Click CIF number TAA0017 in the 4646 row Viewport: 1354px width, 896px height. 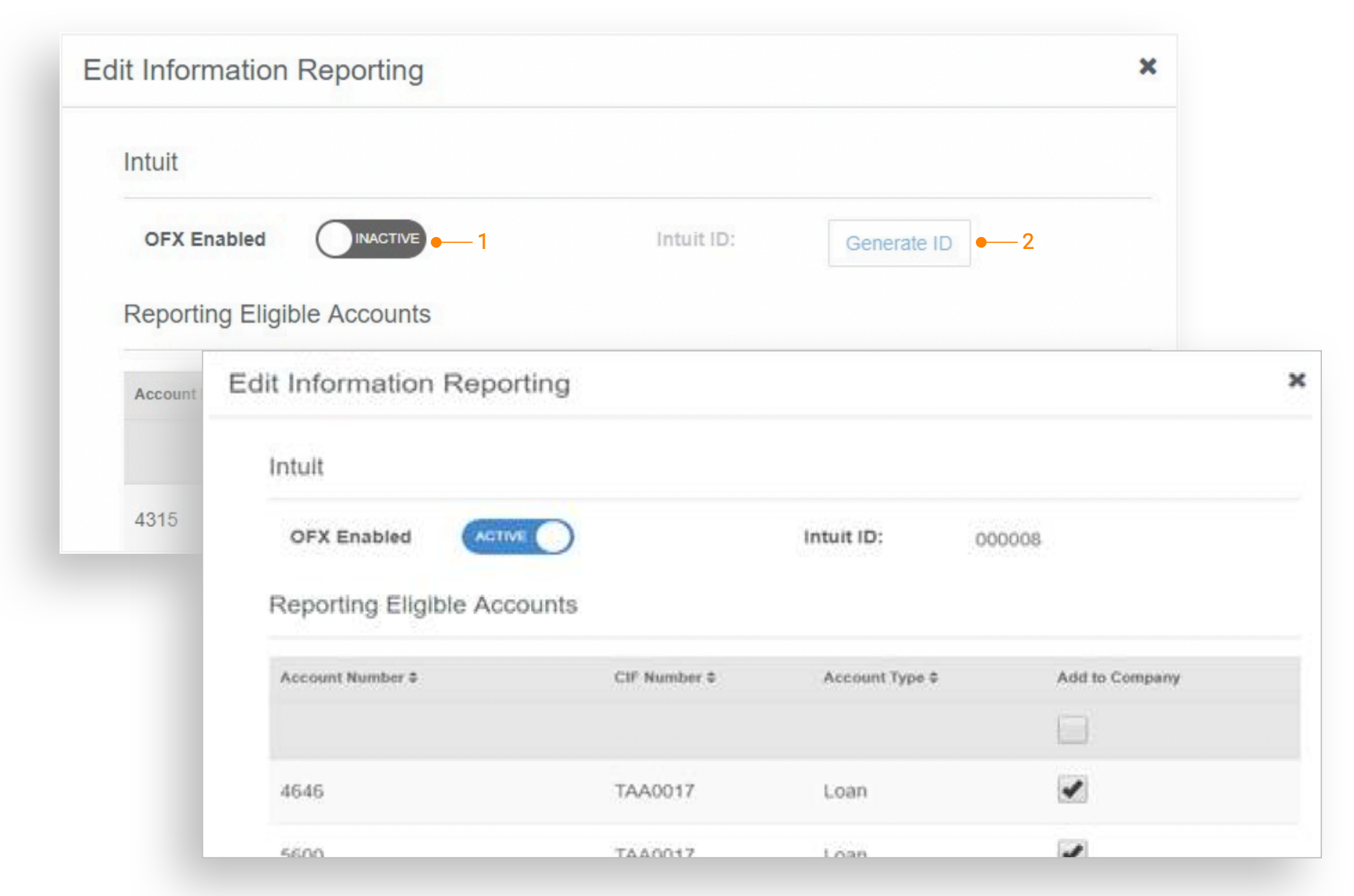pos(654,791)
